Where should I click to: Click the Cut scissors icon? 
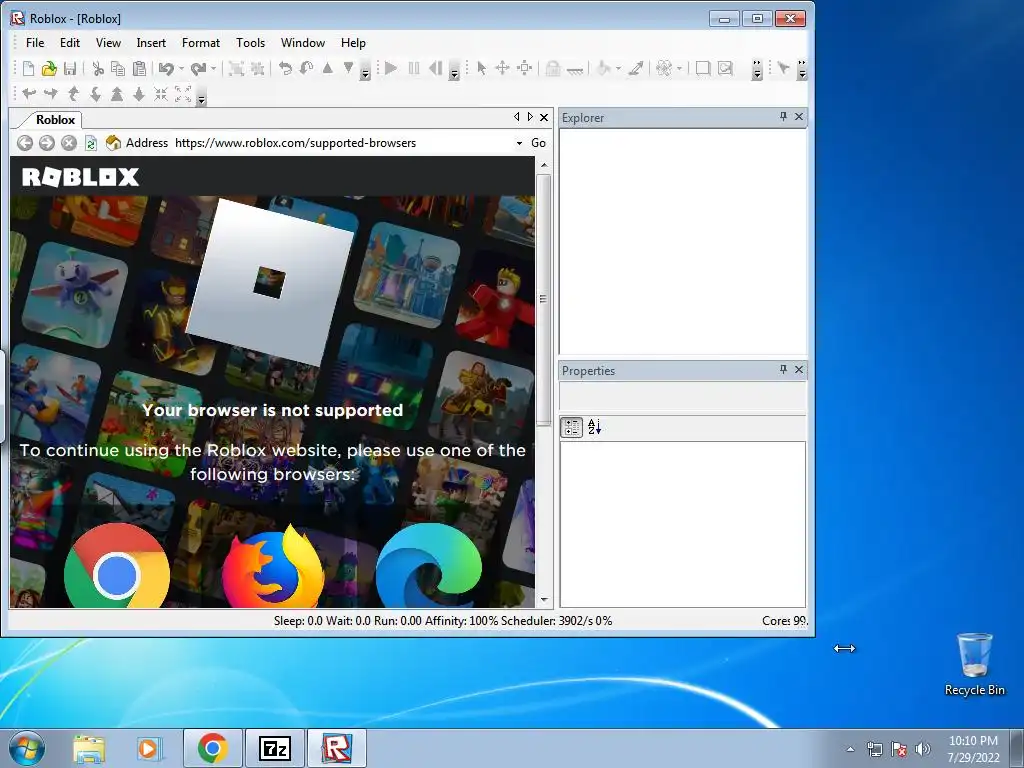98,68
